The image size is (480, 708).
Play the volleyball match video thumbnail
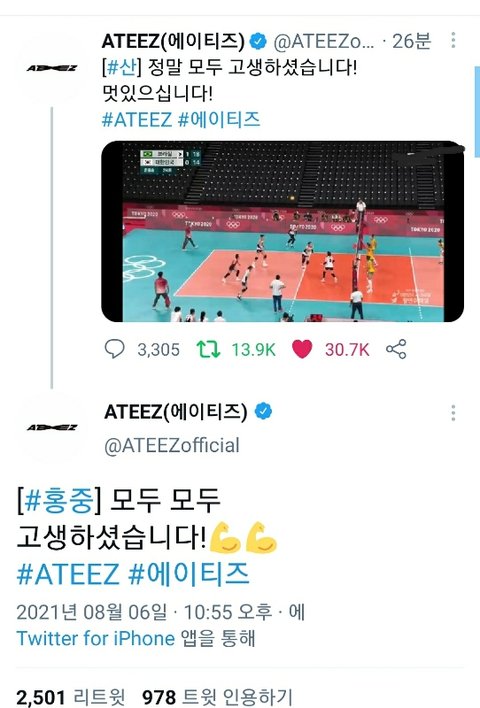click(282, 231)
